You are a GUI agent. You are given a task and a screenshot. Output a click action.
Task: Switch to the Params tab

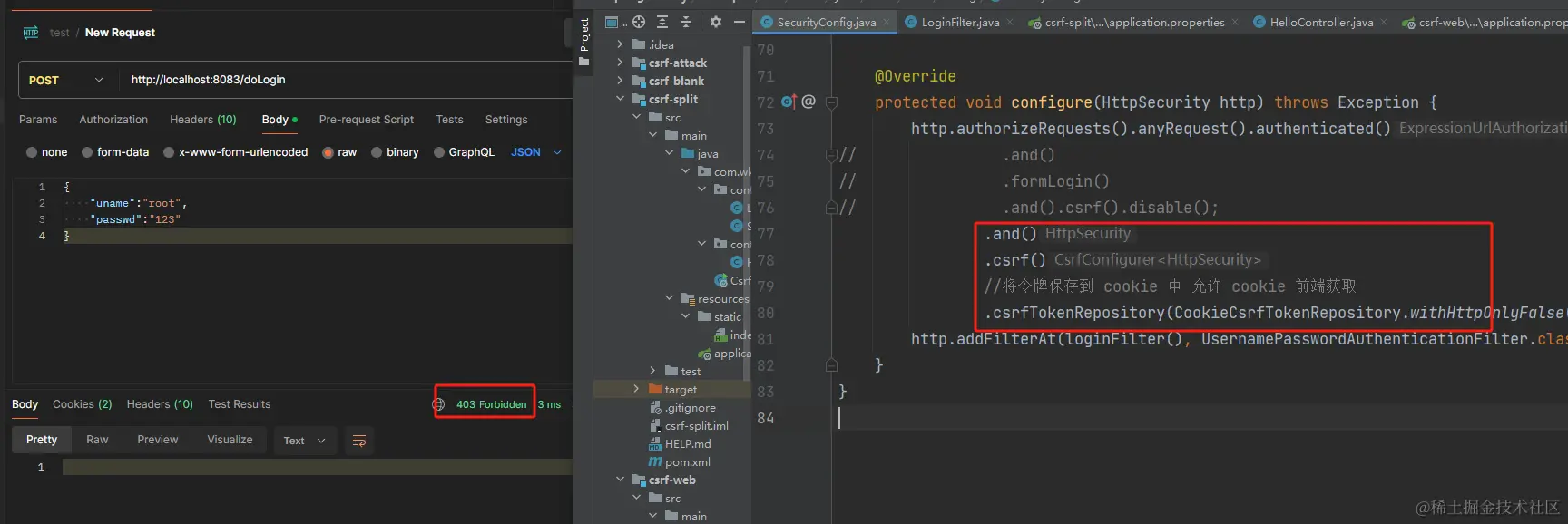tap(38, 120)
